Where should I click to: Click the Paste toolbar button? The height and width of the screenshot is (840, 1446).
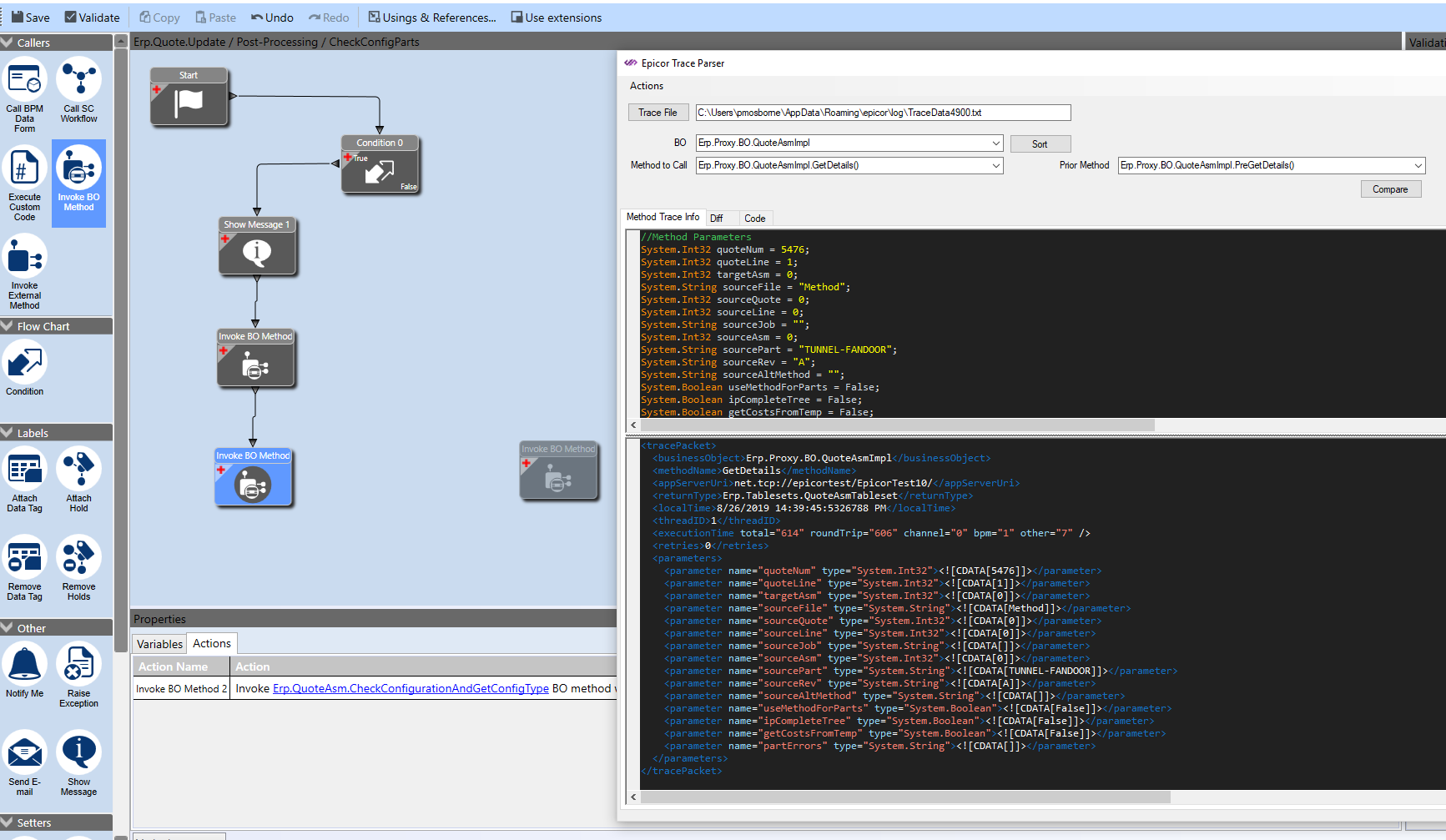pyautogui.click(x=215, y=18)
